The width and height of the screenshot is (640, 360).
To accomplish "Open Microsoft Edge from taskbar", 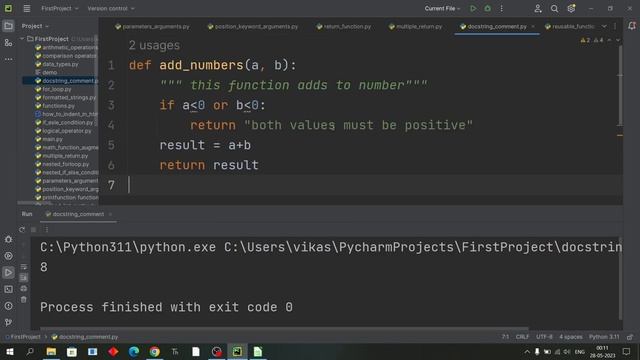I will coord(134,351).
